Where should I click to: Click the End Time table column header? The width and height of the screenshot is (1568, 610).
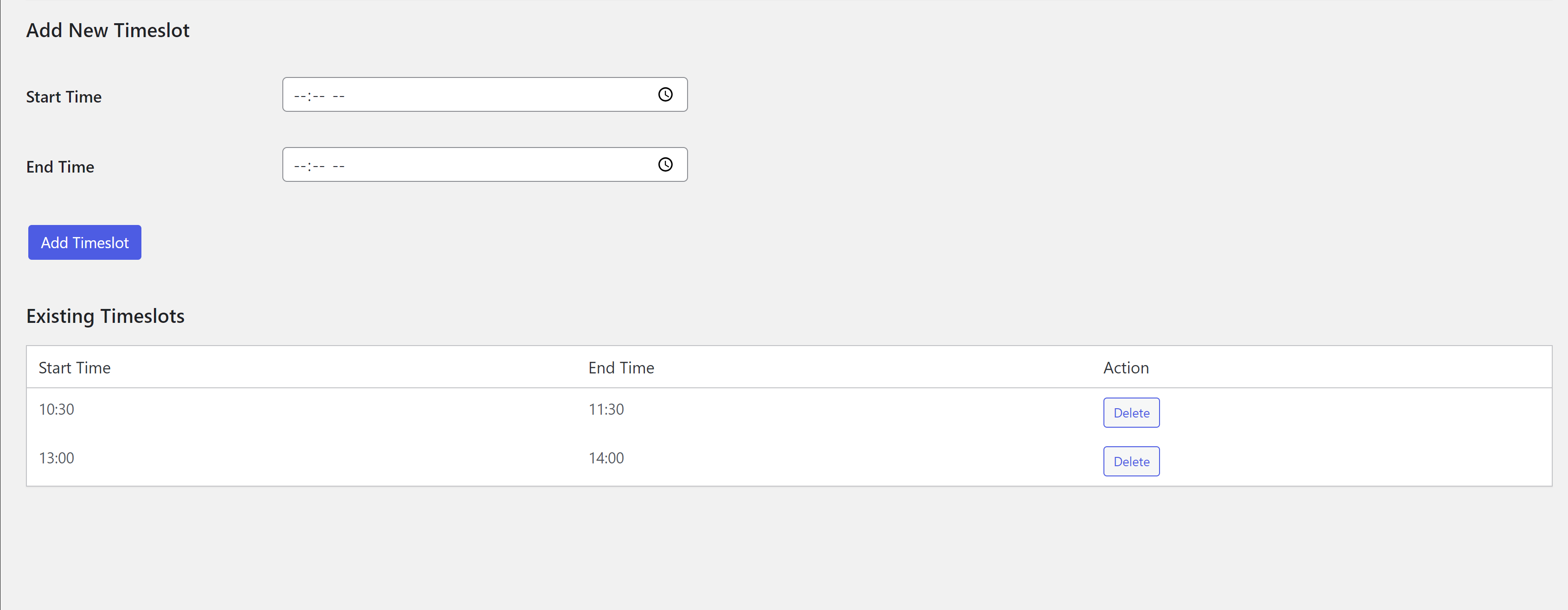point(621,368)
